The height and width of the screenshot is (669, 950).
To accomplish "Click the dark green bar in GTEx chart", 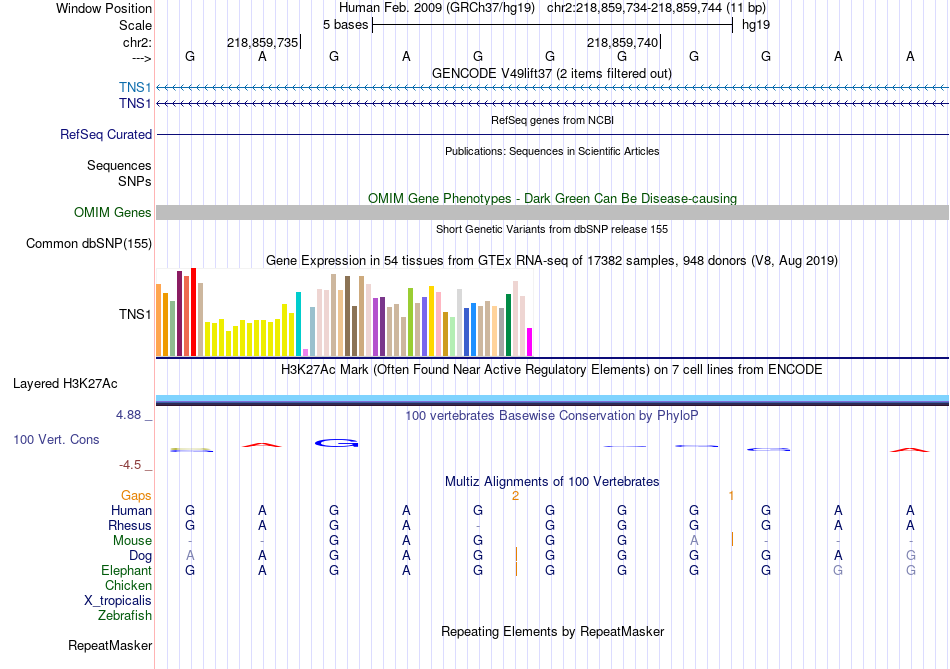I will coord(508,325).
